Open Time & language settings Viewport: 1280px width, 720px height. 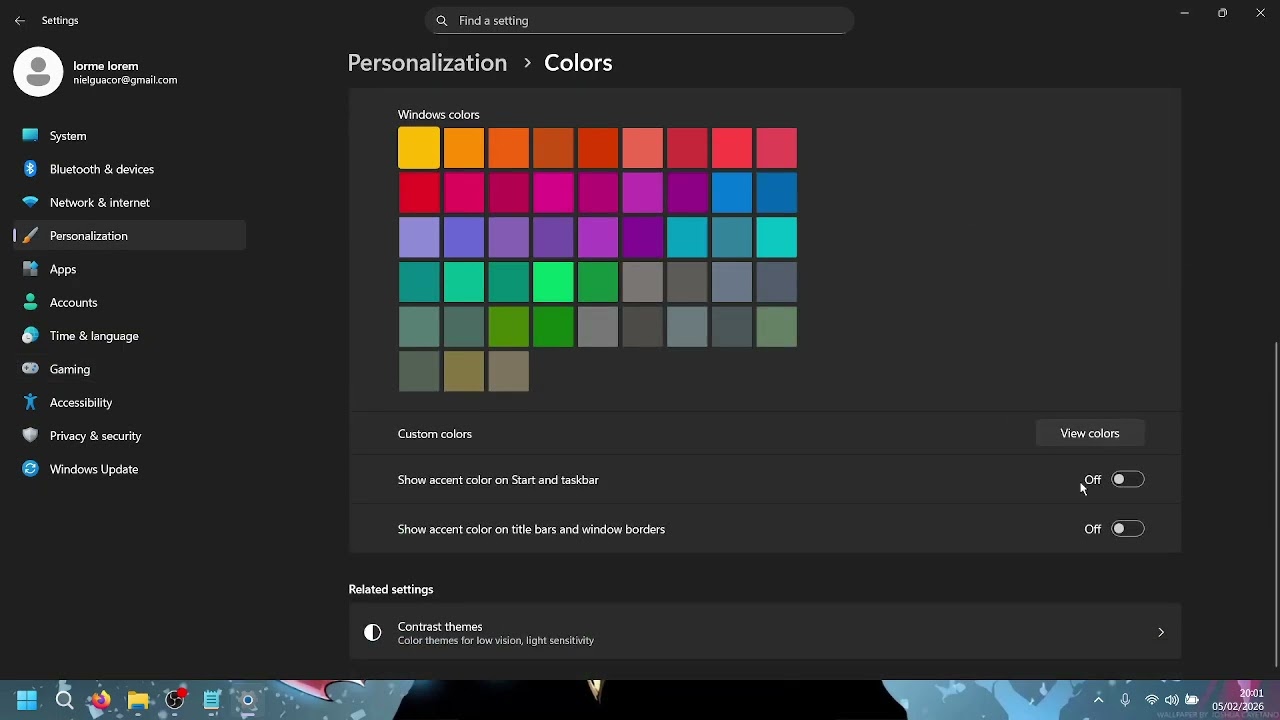coord(130,336)
